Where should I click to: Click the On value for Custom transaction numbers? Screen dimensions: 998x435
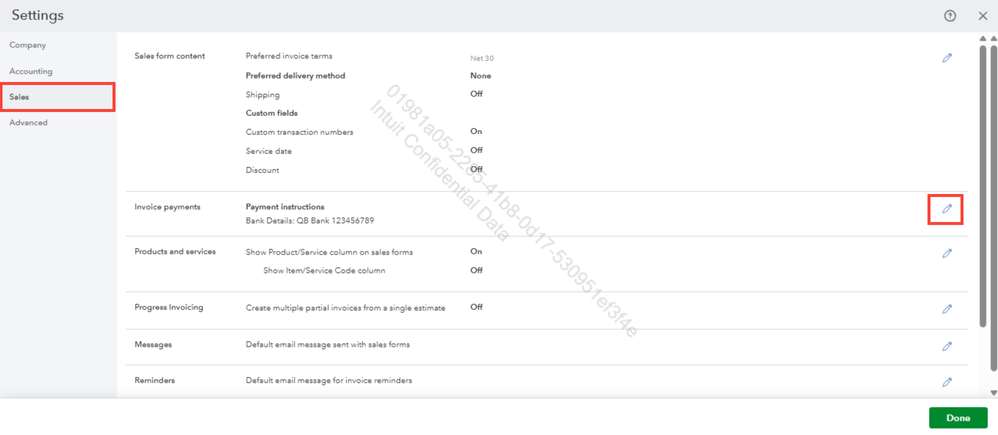[476, 131]
